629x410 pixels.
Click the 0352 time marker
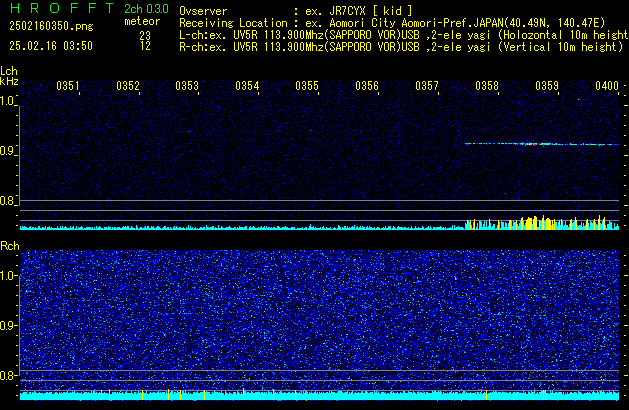pyautogui.click(x=128, y=86)
